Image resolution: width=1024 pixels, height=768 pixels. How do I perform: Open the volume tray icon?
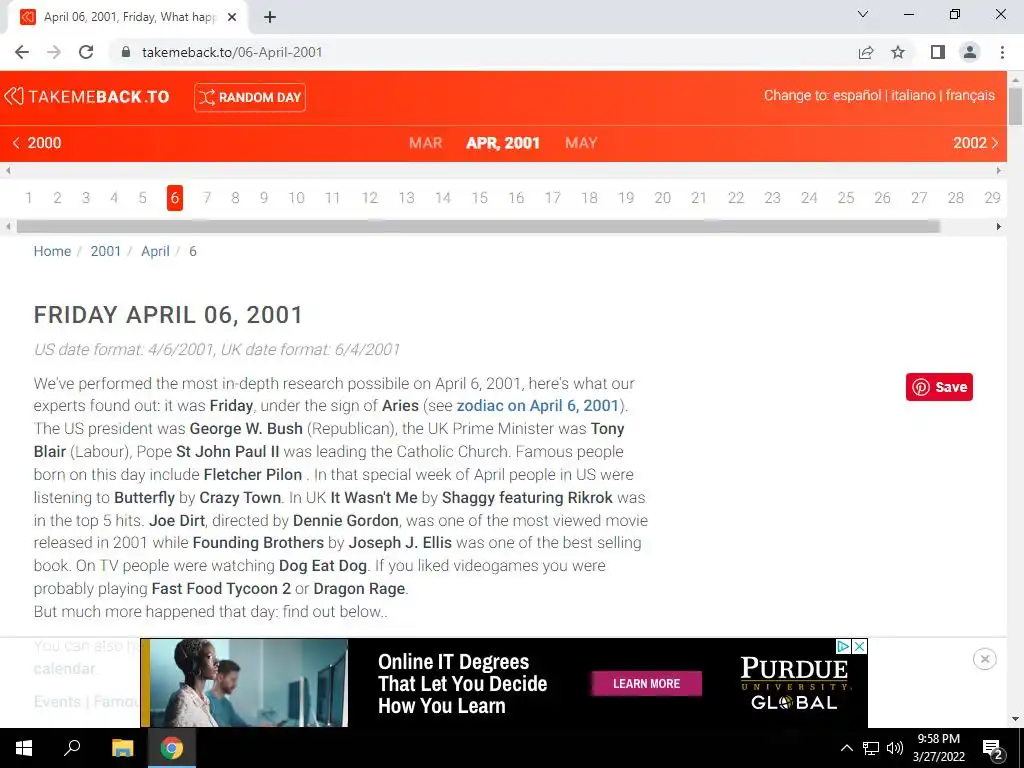895,748
